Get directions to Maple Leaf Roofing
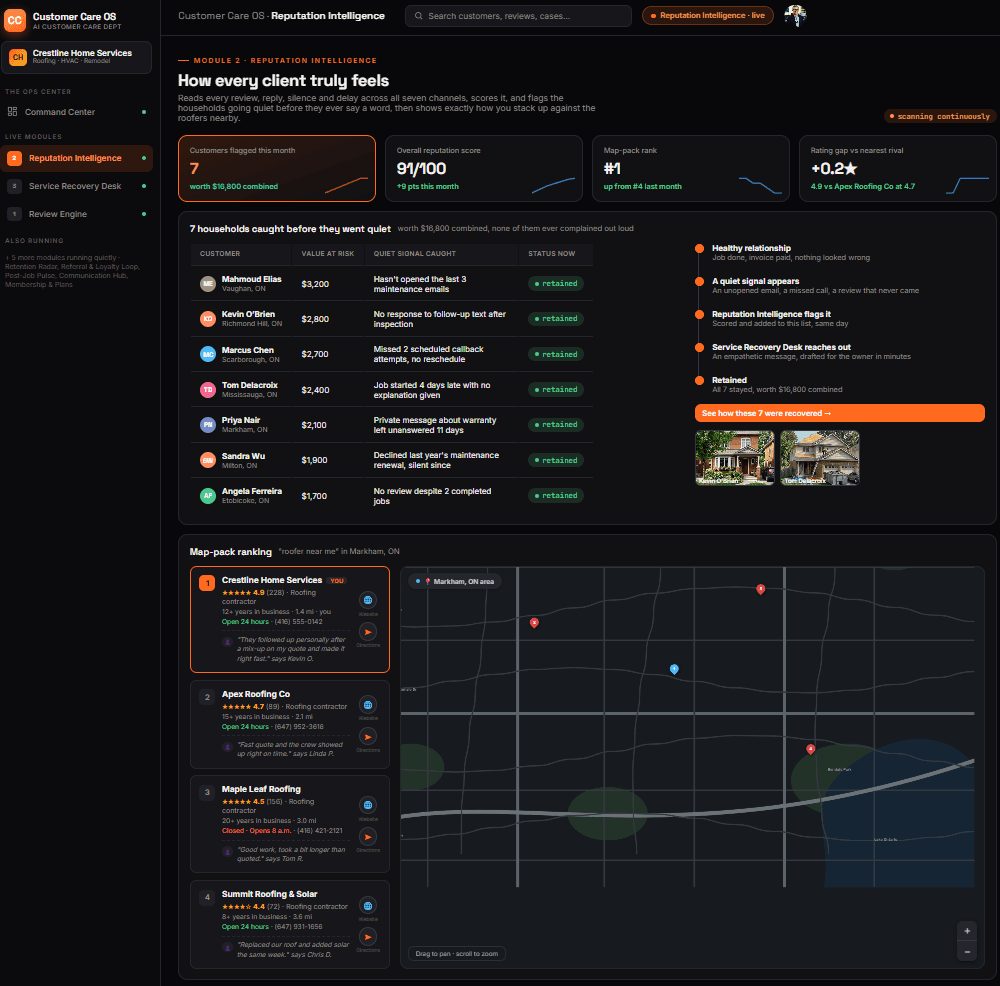 (368, 837)
